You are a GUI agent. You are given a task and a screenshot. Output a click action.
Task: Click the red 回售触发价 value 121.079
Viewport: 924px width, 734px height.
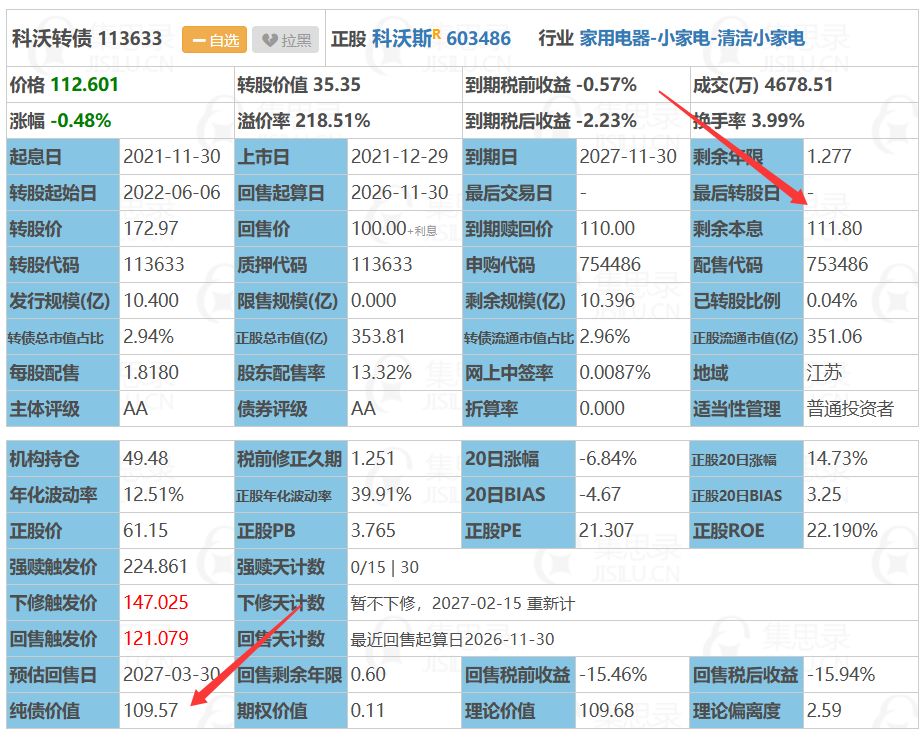coord(156,638)
